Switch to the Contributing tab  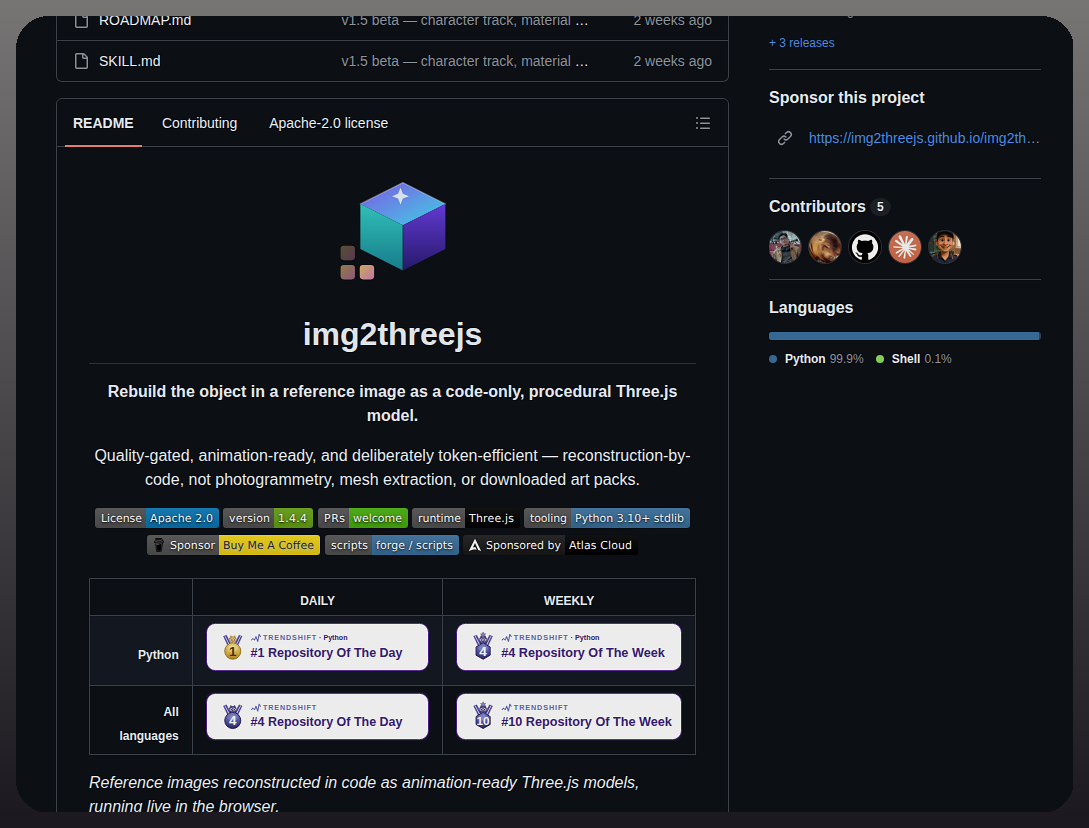tap(199, 123)
